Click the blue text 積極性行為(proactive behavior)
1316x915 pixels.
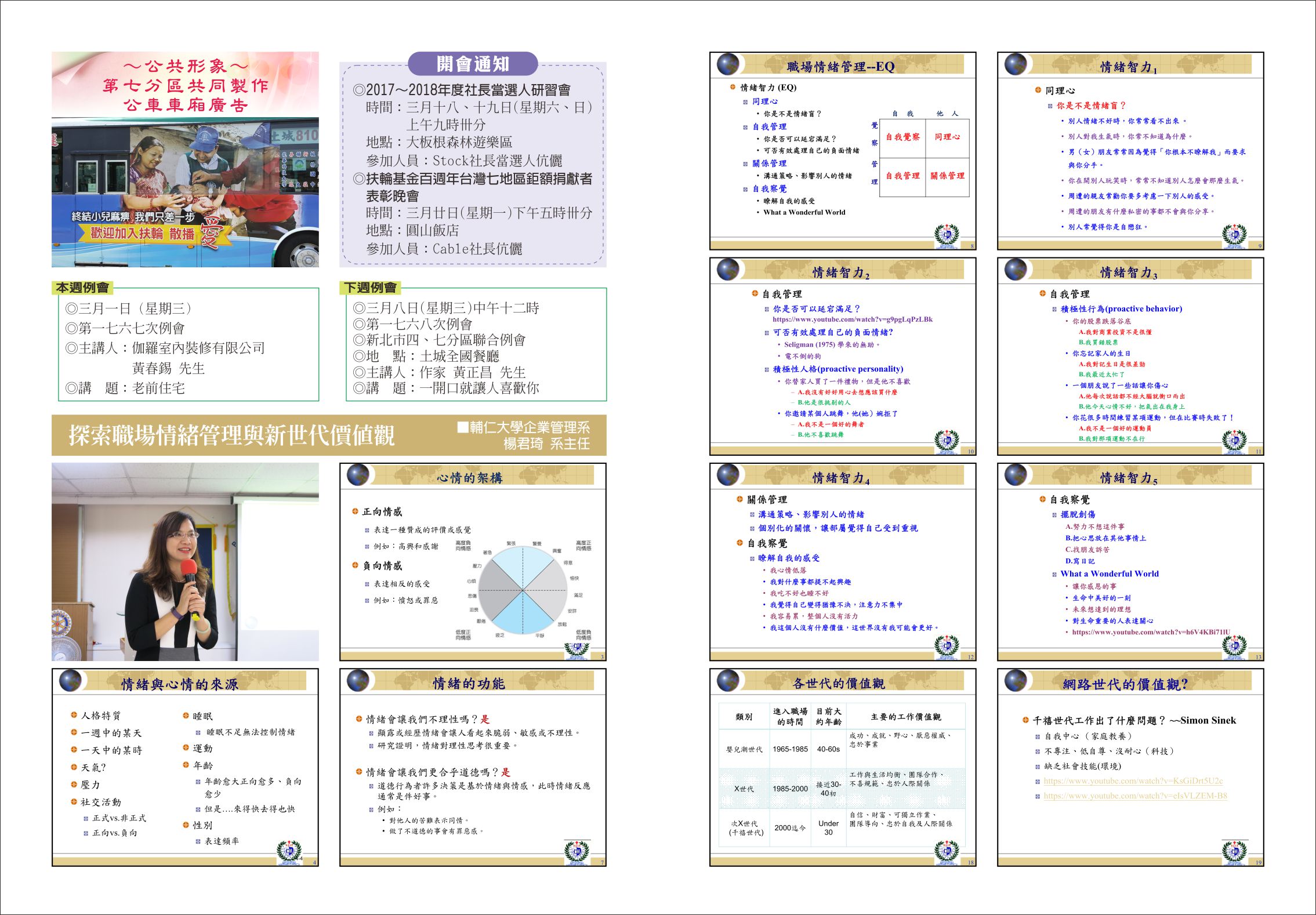(x=1121, y=308)
